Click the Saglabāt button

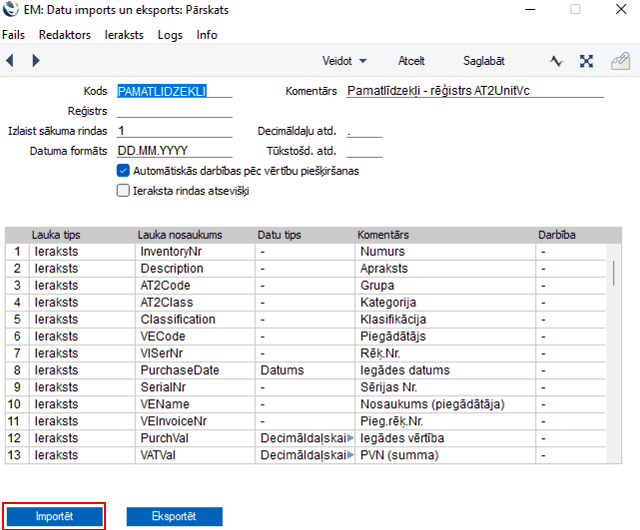coord(484,61)
